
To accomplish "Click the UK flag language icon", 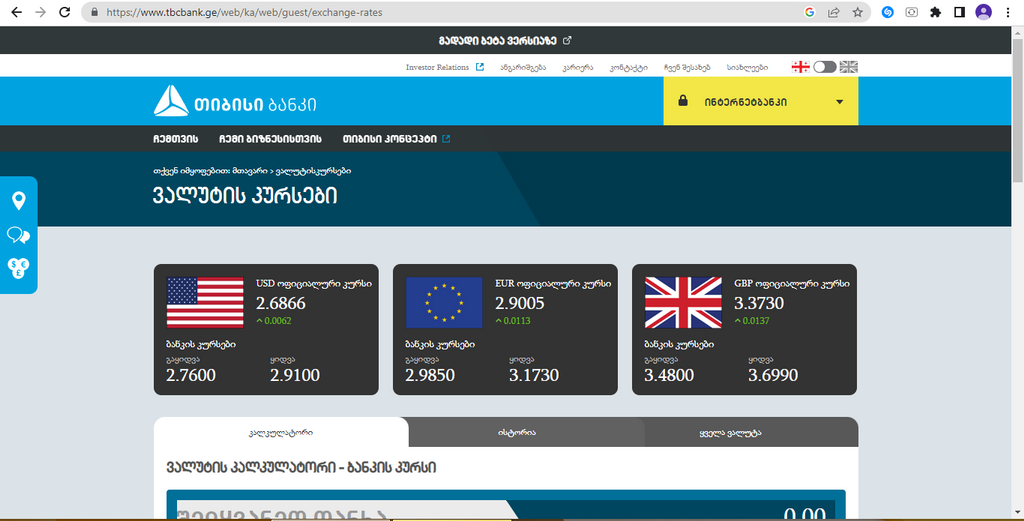I will [x=848, y=67].
